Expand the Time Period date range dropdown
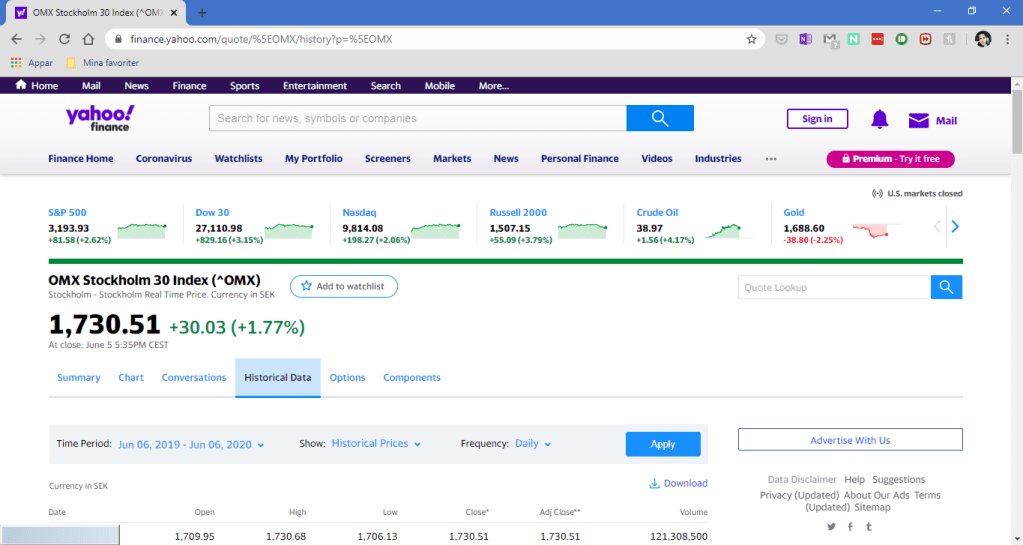Screen dimensions: 1023x545 point(191,444)
